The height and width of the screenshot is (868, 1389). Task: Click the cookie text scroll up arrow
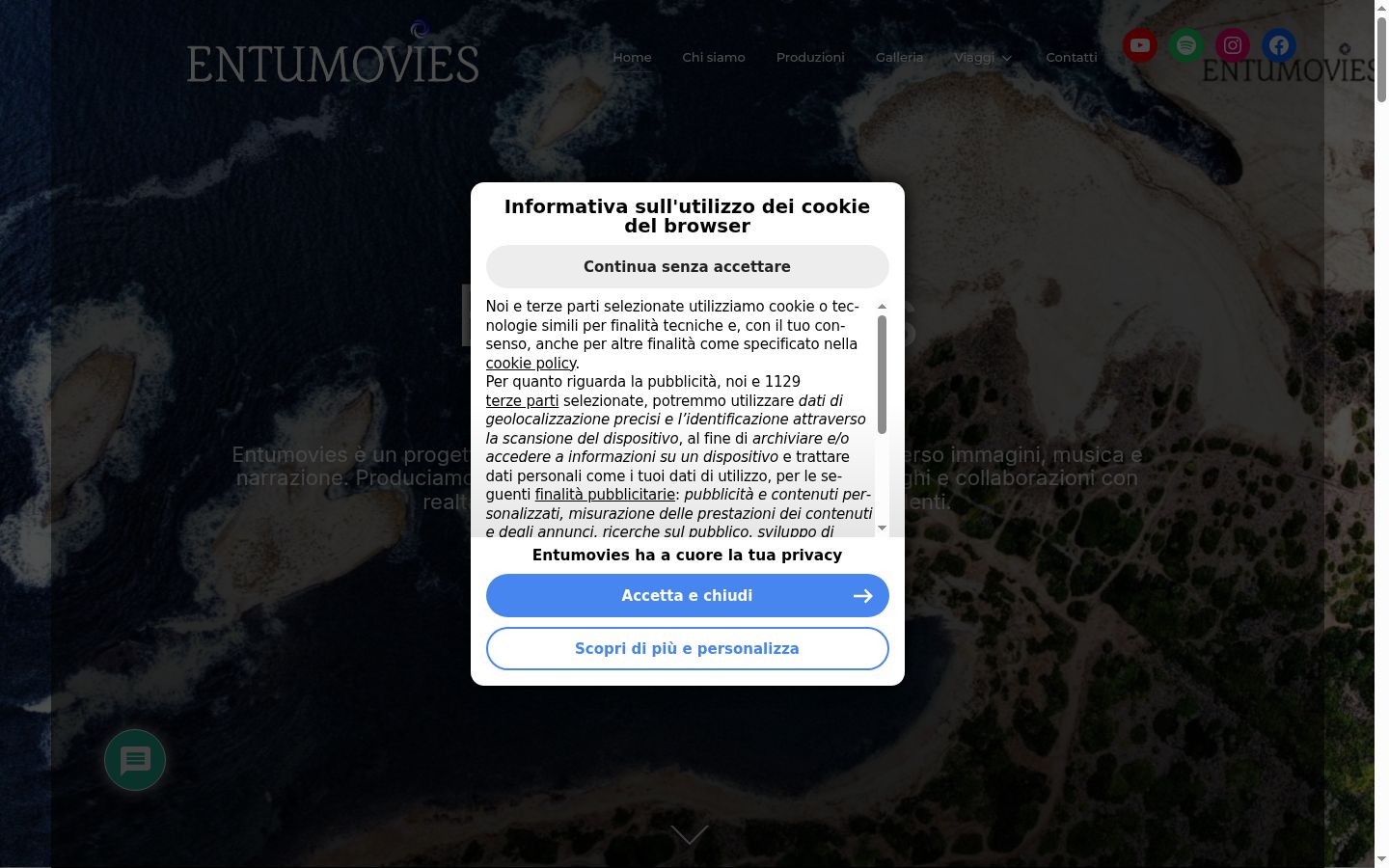coord(882,306)
